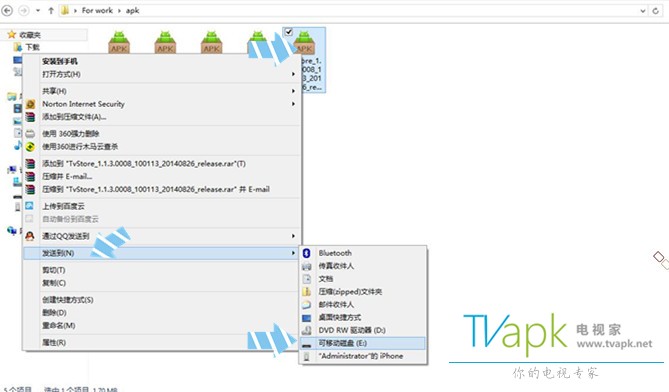Click 360 trojan scan icon
This screenshot has height=392, width=669.
click(30, 146)
